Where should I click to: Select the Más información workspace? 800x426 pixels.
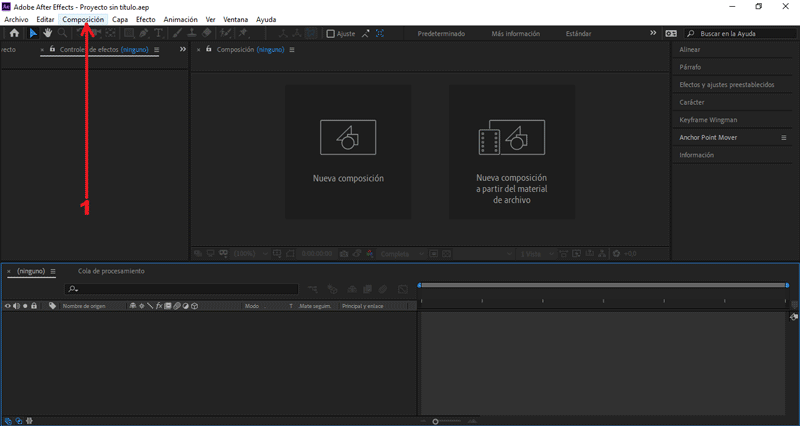pos(515,34)
